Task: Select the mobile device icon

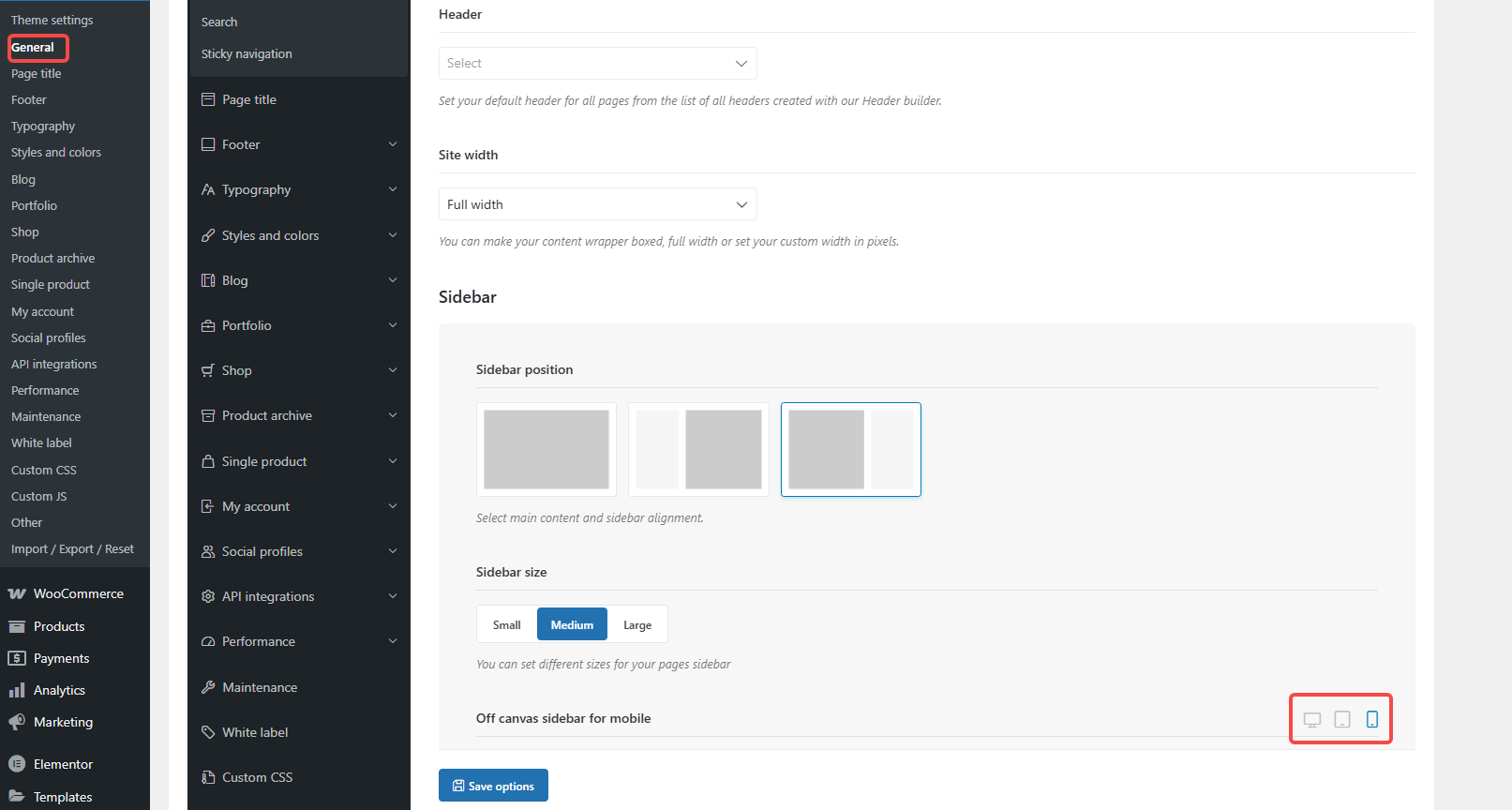Action: tap(1372, 719)
